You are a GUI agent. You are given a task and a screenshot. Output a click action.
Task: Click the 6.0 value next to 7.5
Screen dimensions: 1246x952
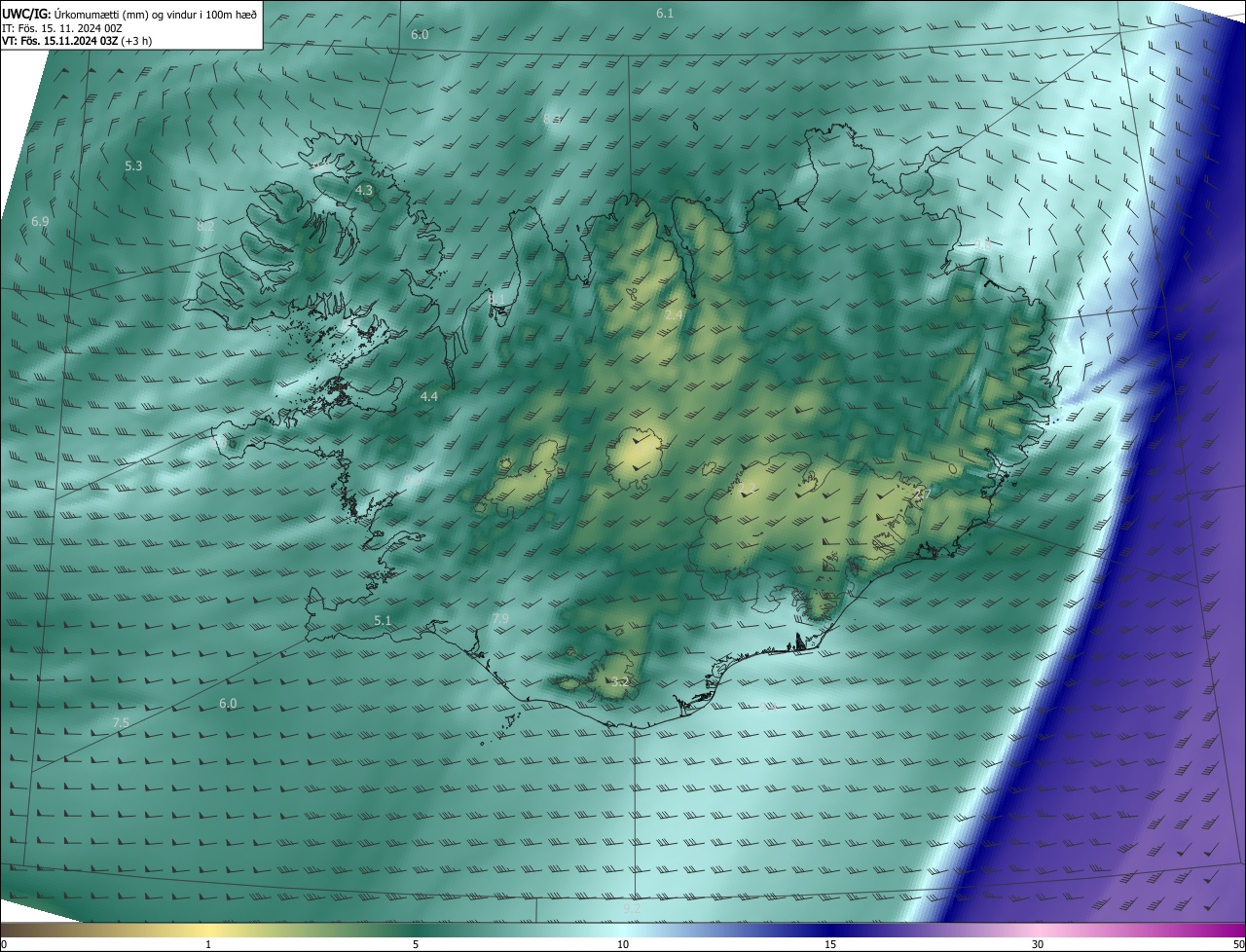tap(228, 704)
